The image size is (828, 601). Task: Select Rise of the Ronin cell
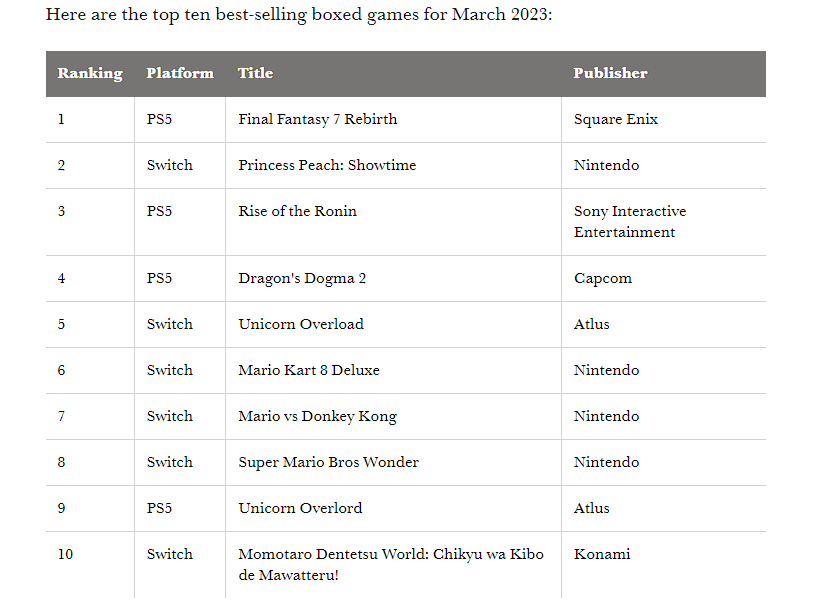click(297, 212)
